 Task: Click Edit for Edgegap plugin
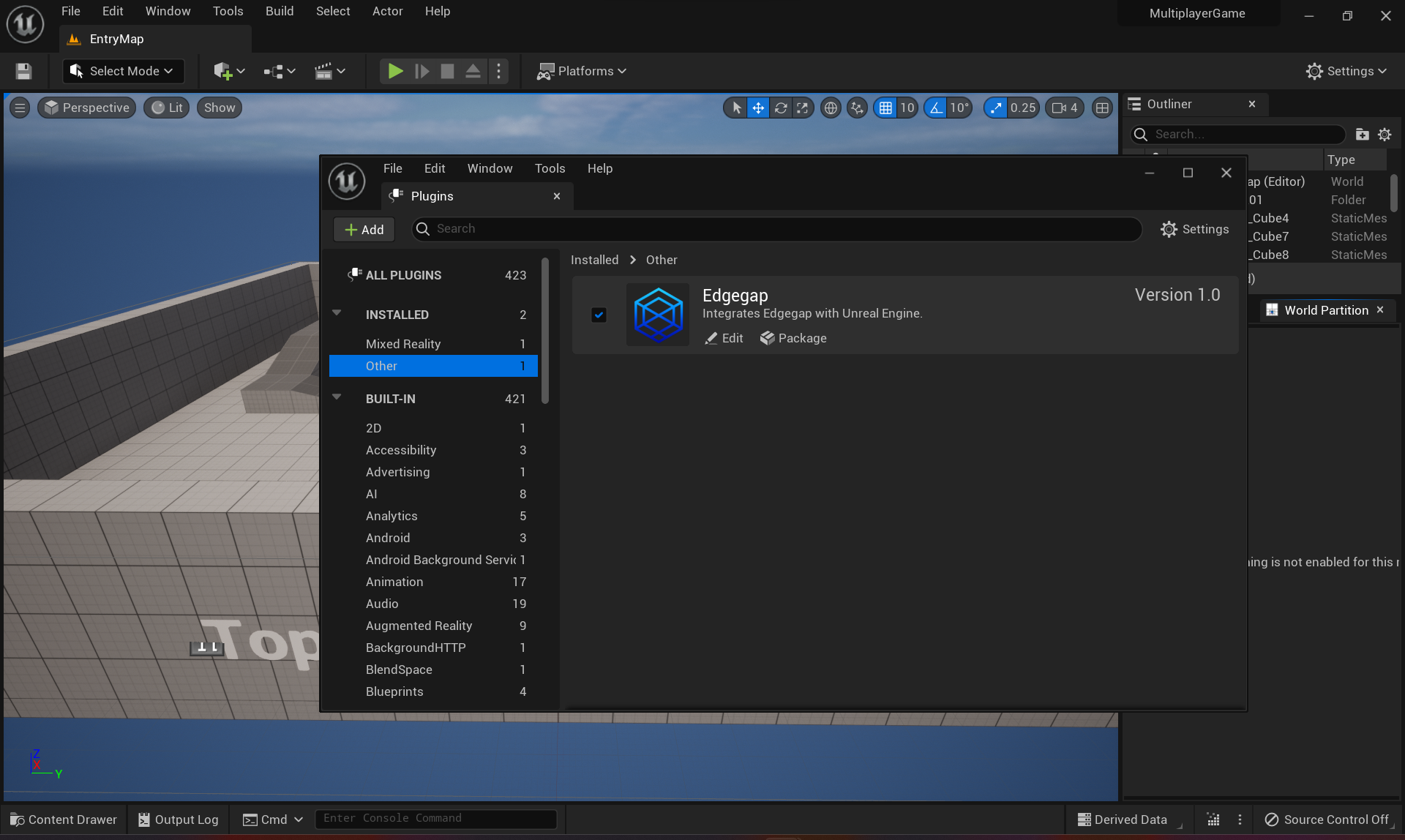(x=724, y=338)
